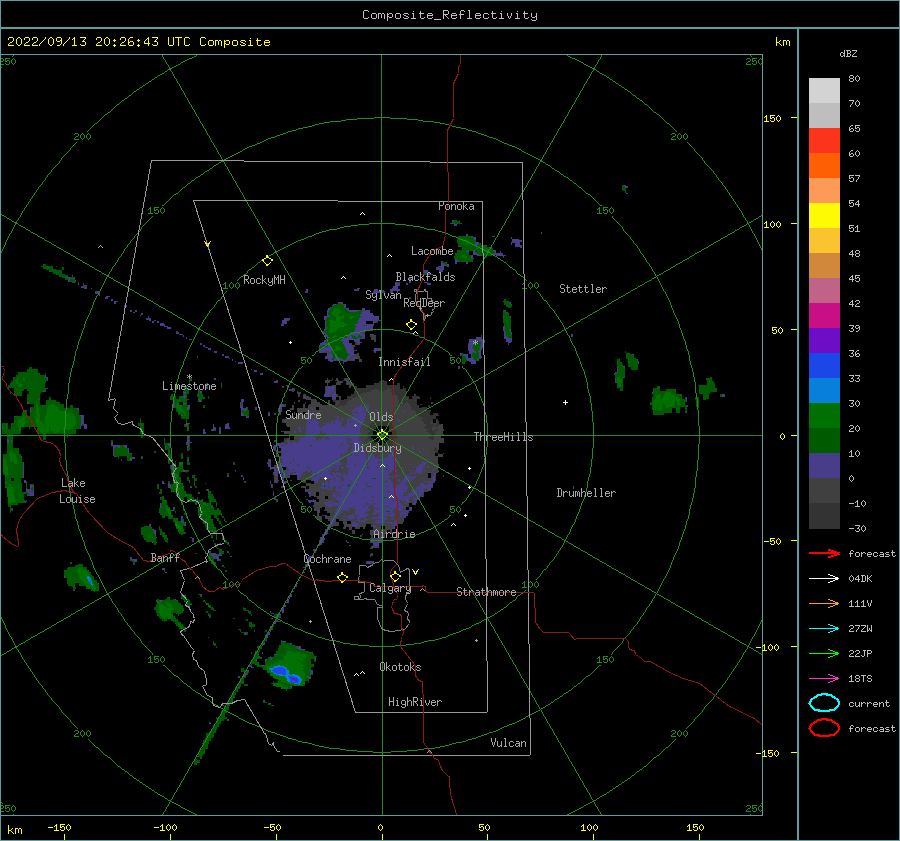Click the 150 tick on right axis
Screen dimensions: 900x841
tap(772, 118)
